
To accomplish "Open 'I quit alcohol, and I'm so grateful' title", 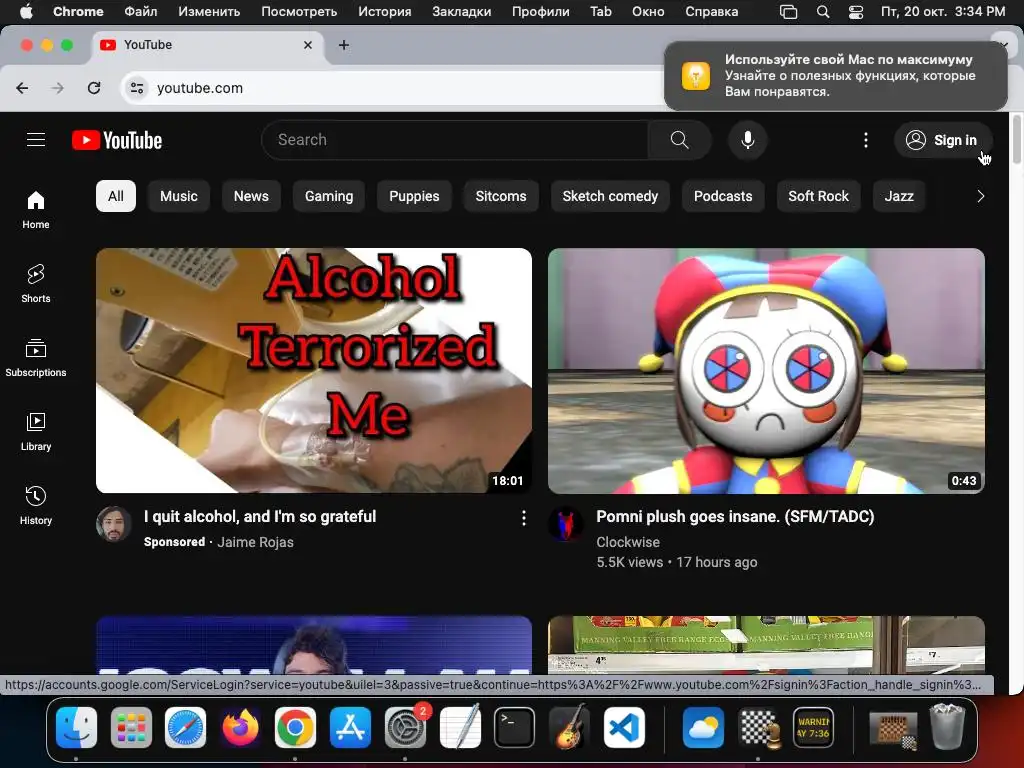I will pyautogui.click(x=260, y=517).
